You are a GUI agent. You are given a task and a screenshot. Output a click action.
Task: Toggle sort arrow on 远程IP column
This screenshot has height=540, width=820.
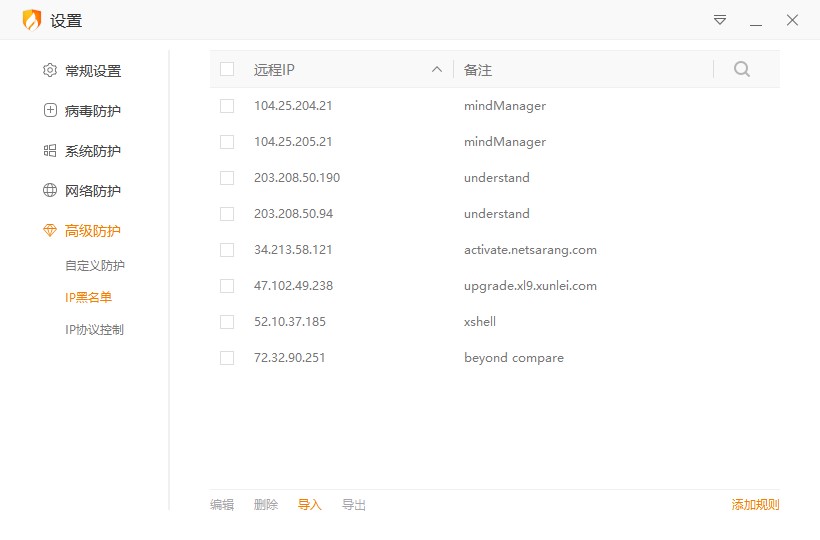(x=437, y=70)
